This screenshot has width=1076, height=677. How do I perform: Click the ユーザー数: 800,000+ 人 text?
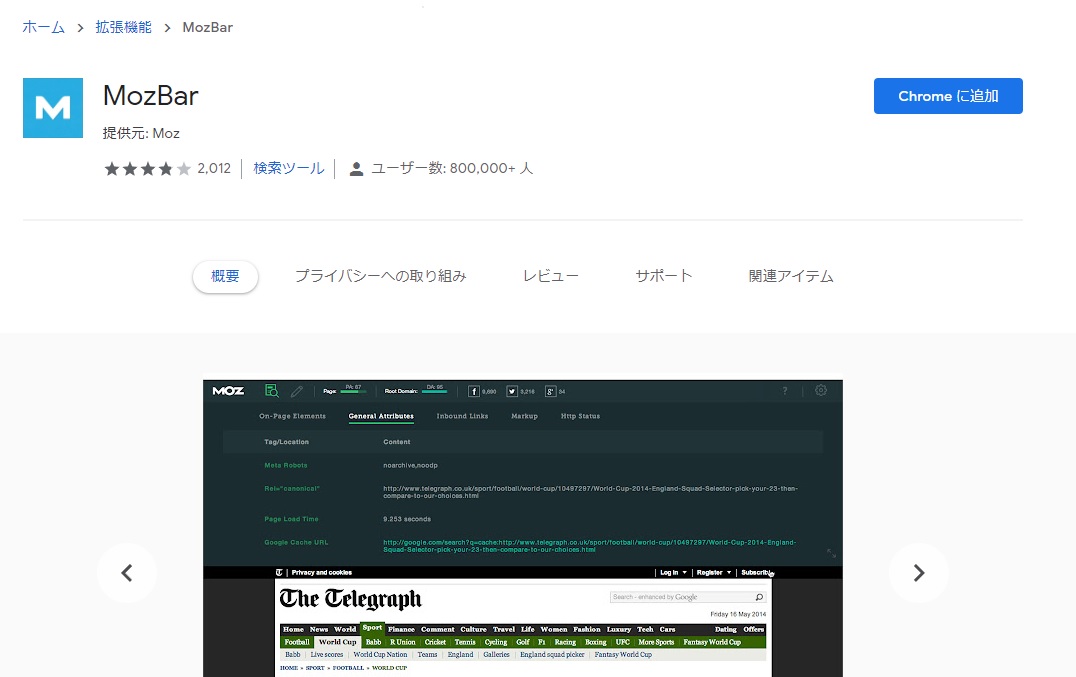(452, 169)
